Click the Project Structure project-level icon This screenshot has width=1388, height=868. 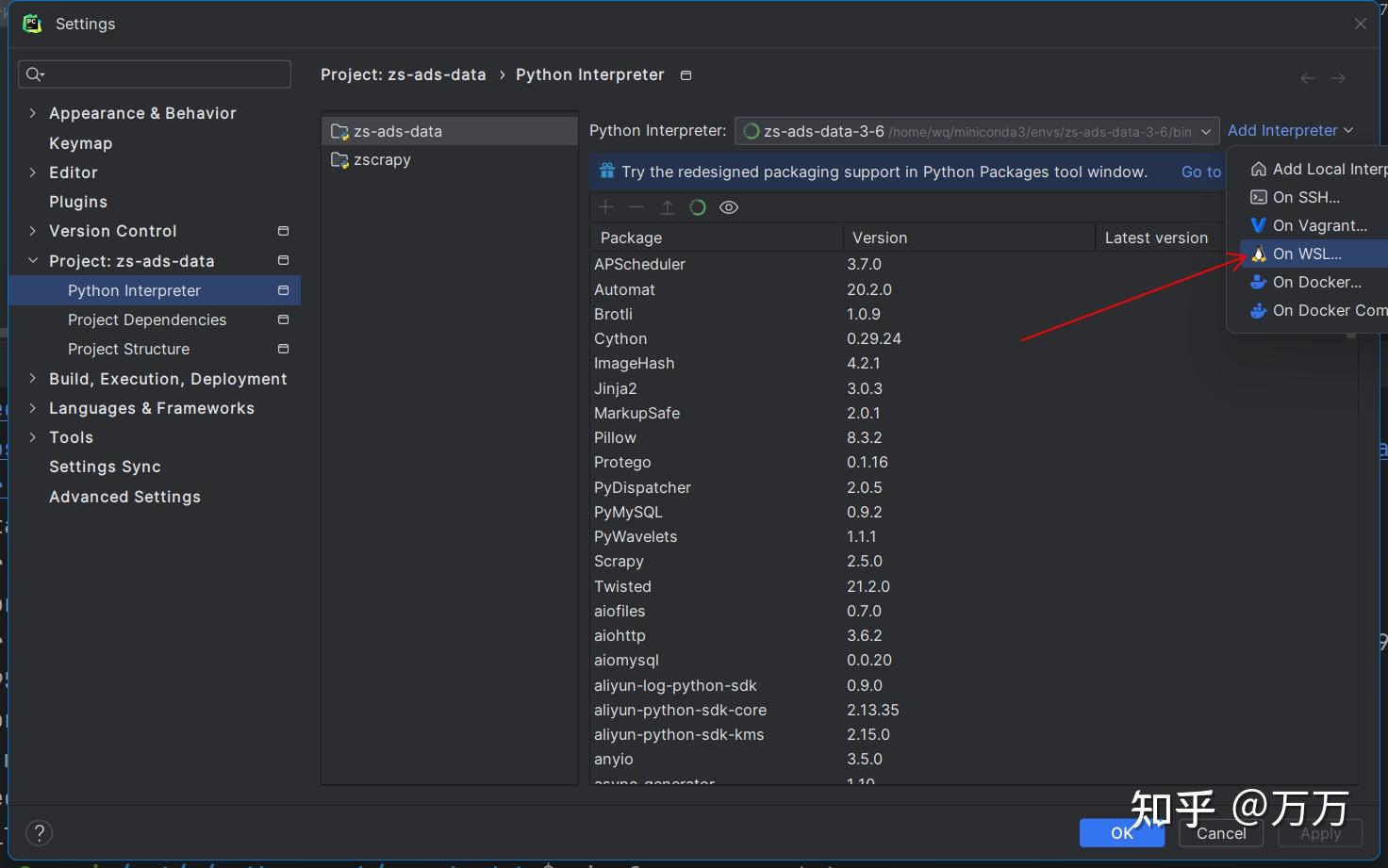click(x=283, y=349)
